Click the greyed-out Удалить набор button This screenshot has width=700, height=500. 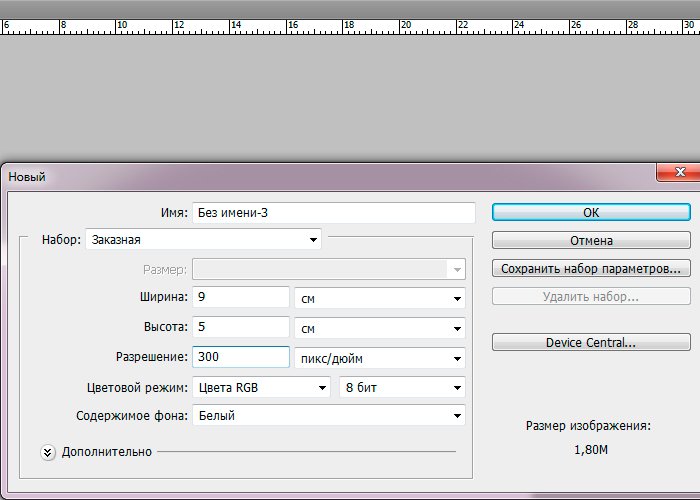coord(590,297)
